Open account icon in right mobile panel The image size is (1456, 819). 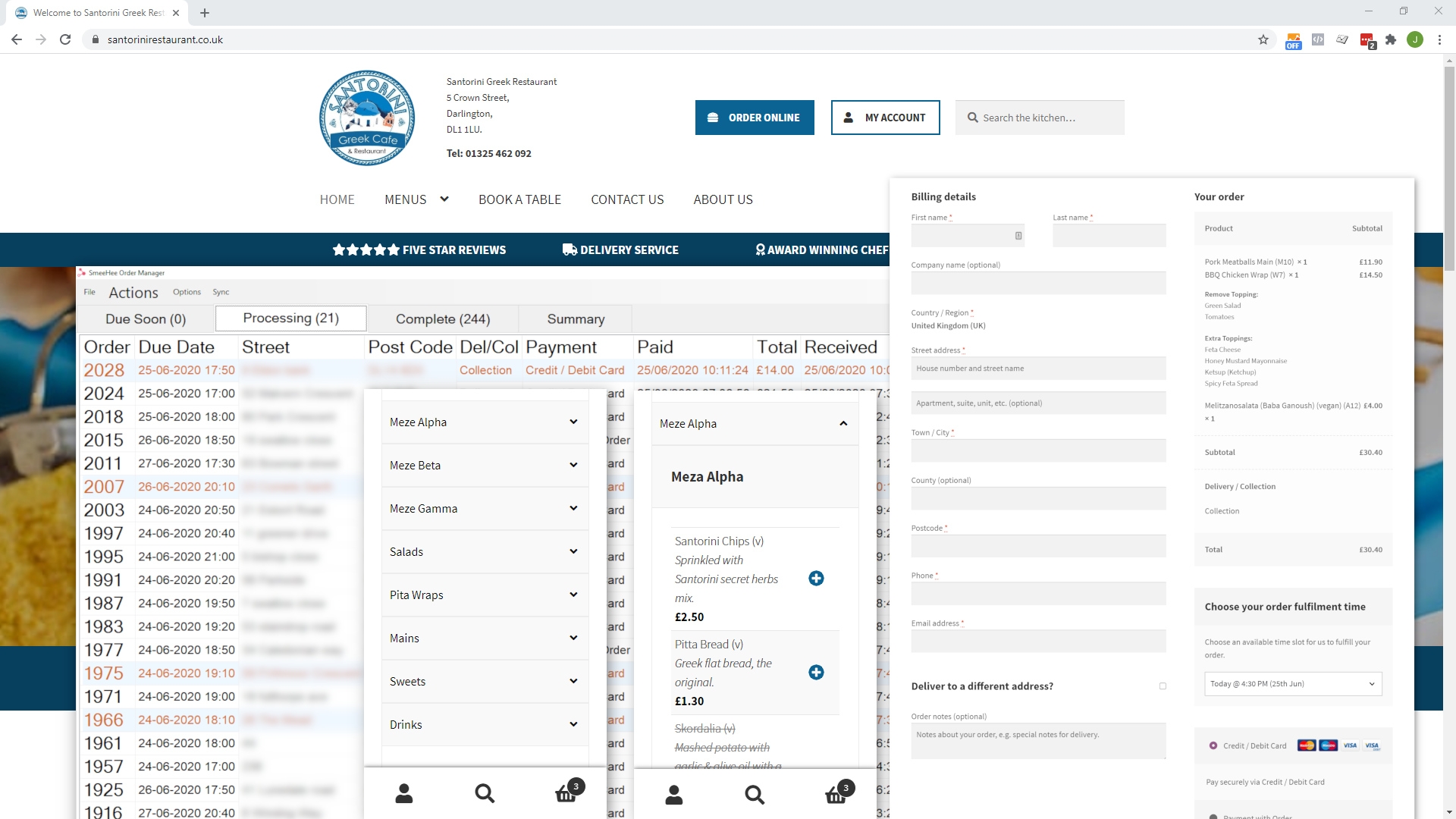(x=674, y=795)
